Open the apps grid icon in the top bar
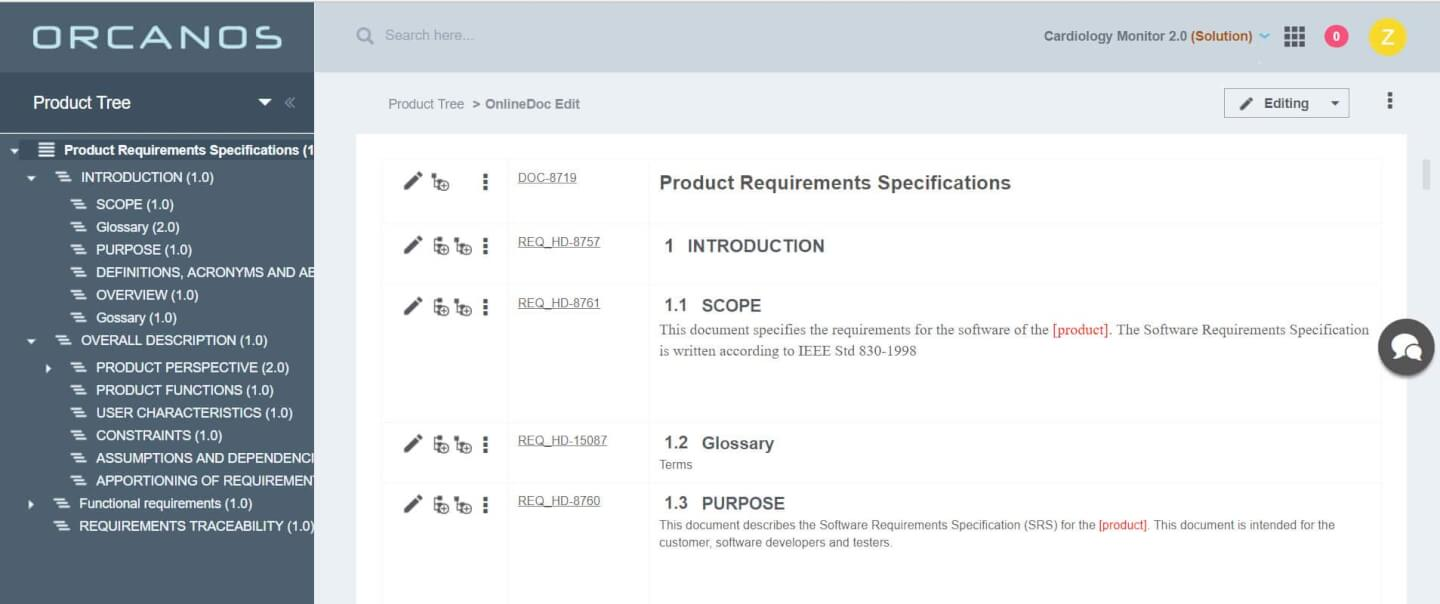 [x=1294, y=36]
